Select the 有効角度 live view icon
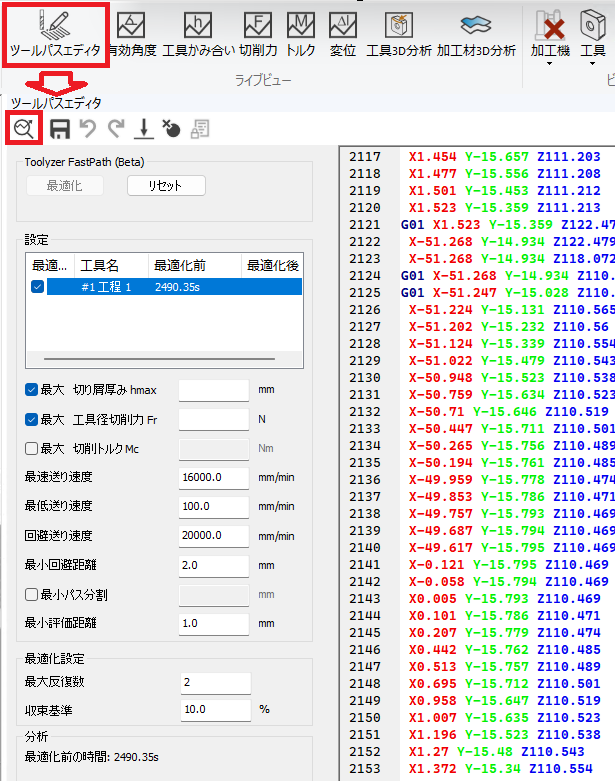 [131, 26]
